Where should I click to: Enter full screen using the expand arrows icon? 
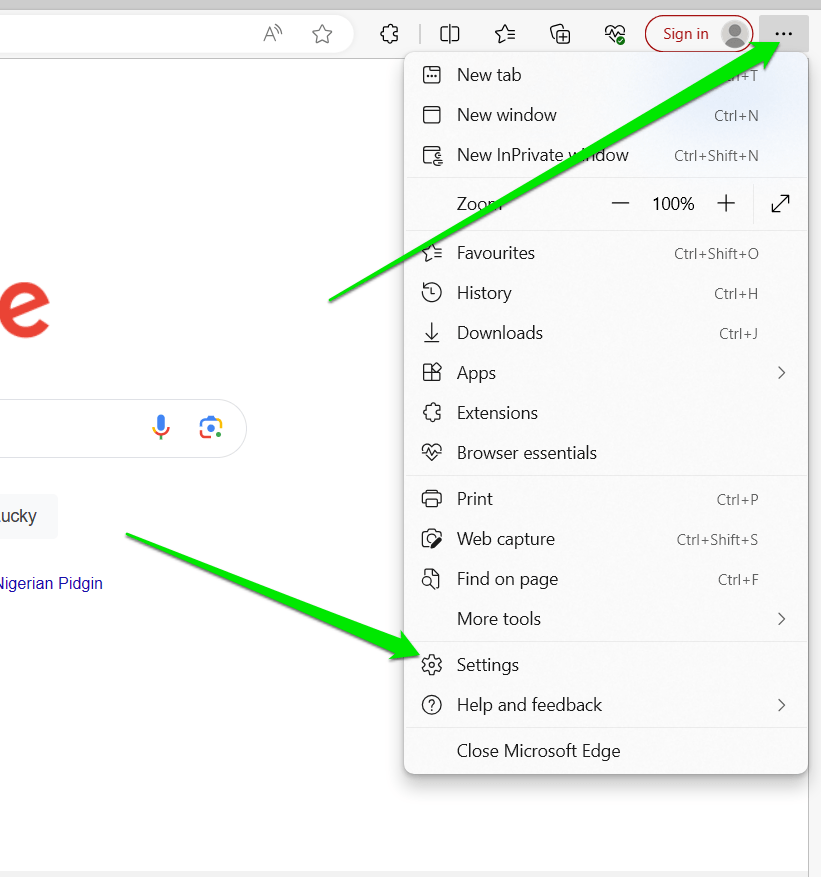point(780,204)
